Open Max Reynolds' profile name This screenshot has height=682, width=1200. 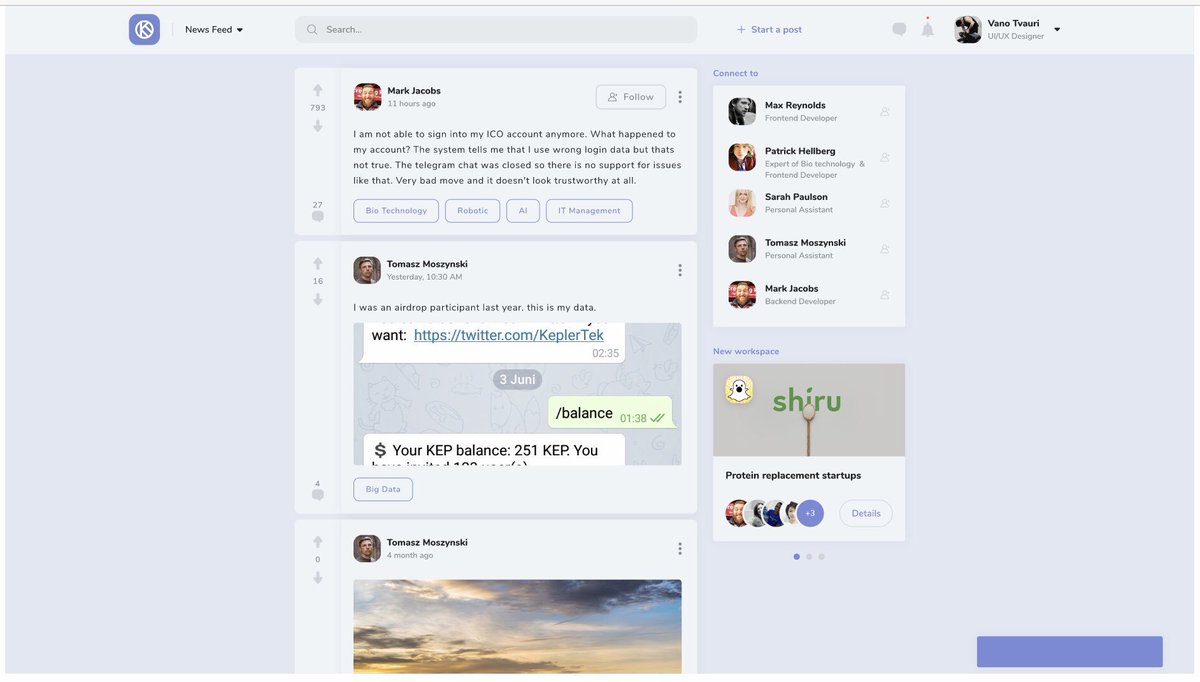[795, 105]
